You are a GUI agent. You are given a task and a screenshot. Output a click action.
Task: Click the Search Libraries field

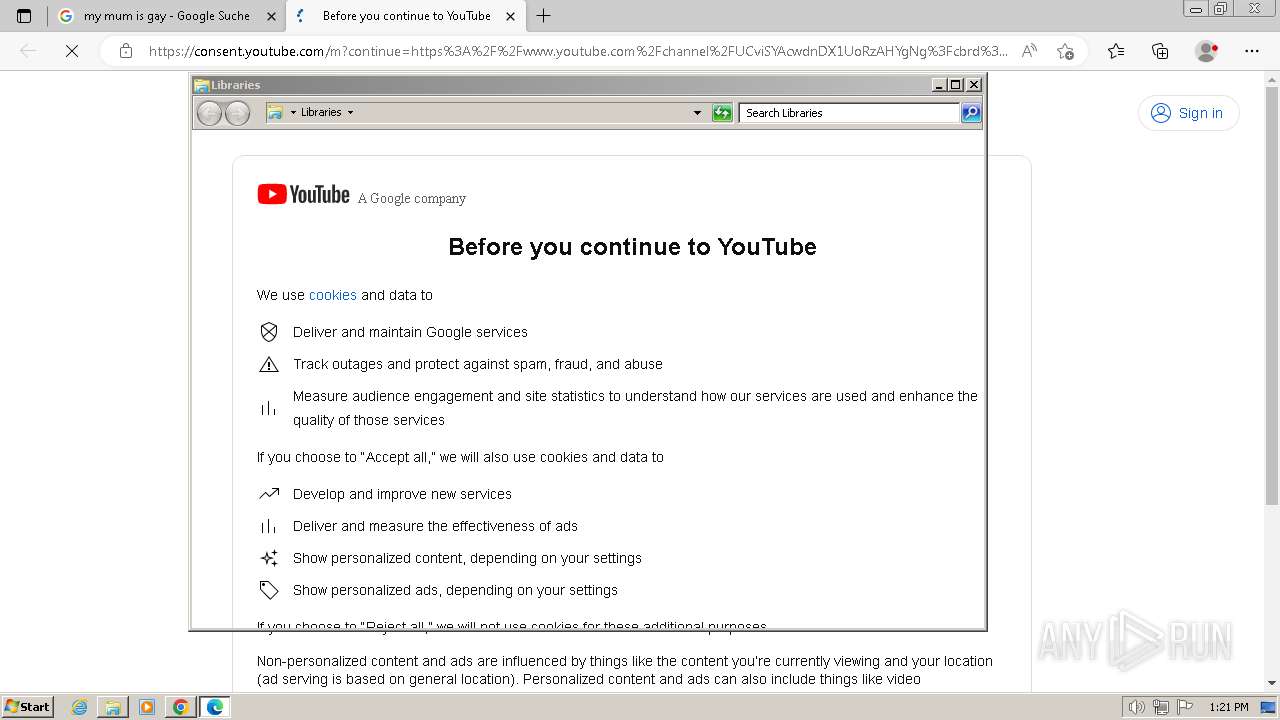tap(850, 113)
